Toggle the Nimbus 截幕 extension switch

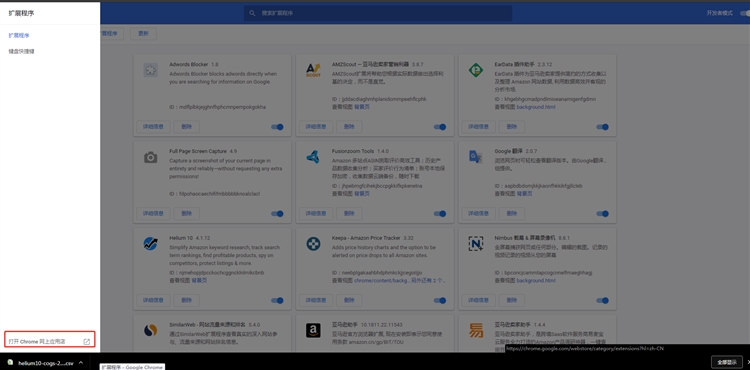pyautogui.click(x=603, y=301)
